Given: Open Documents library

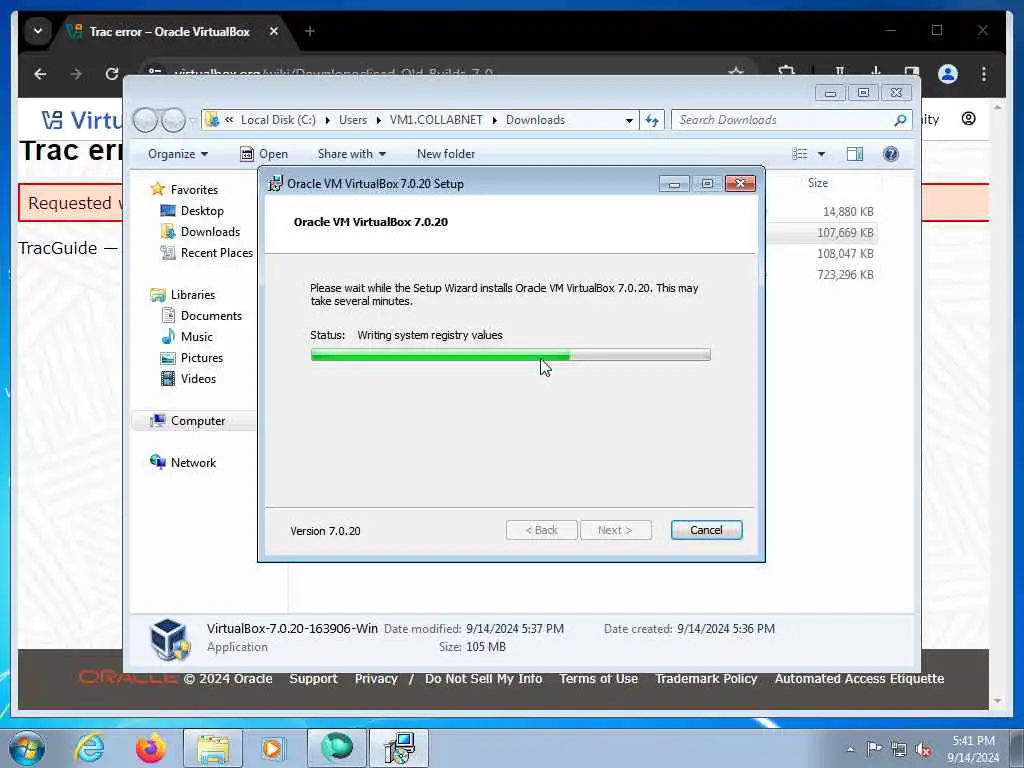Looking at the screenshot, I should (x=211, y=315).
